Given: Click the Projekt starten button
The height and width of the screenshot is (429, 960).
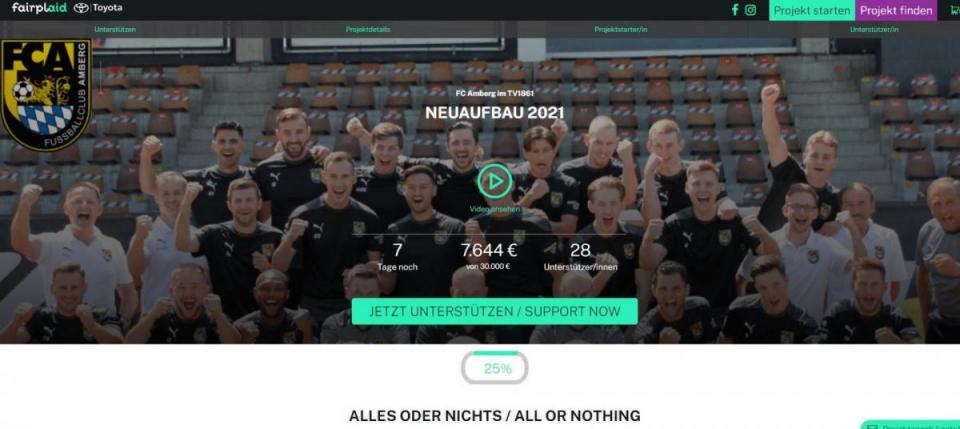Looking at the screenshot, I should (x=812, y=10).
